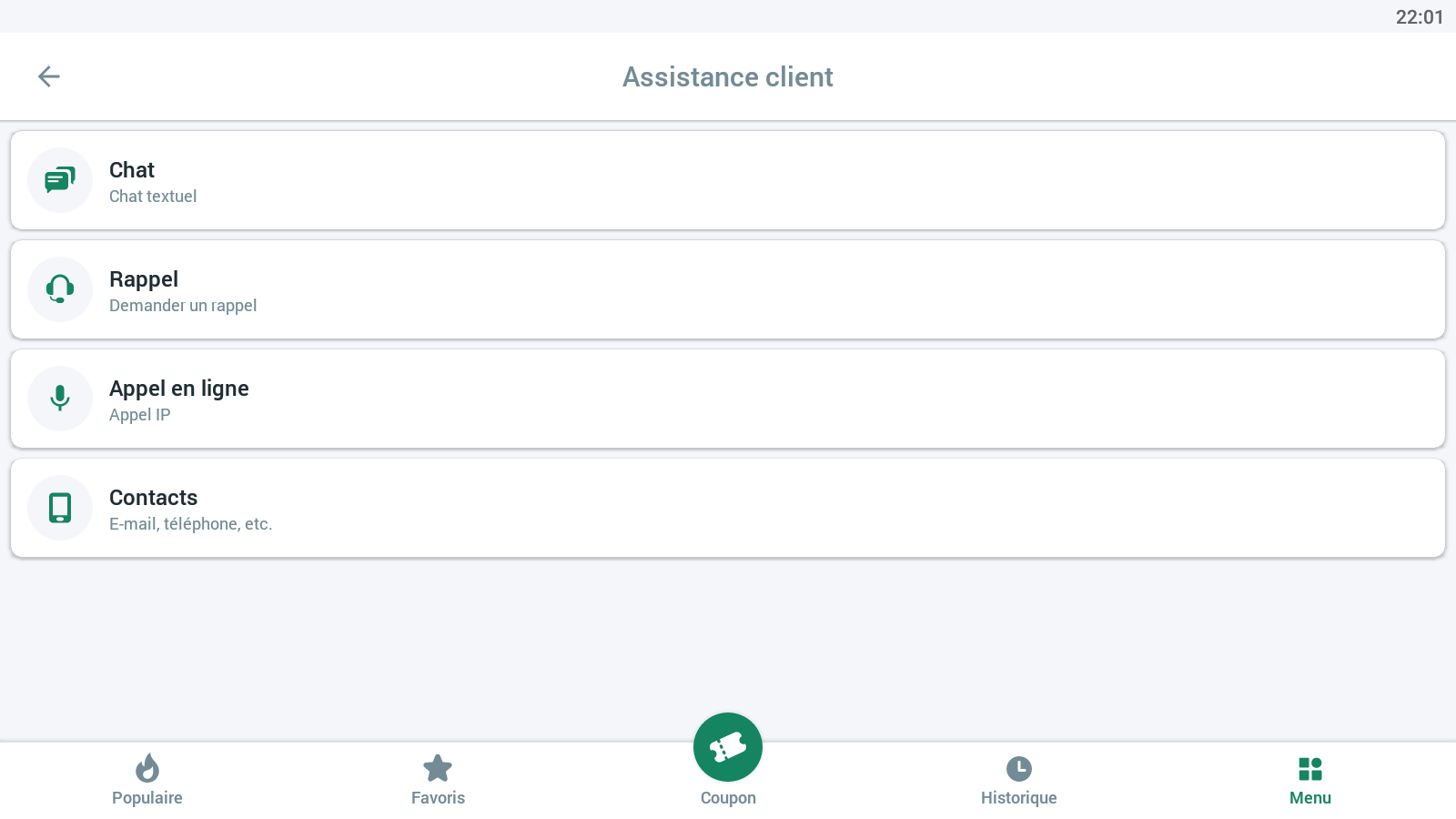
Task: Click the "Demander un rappel" subtitle
Action: tap(183, 306)
